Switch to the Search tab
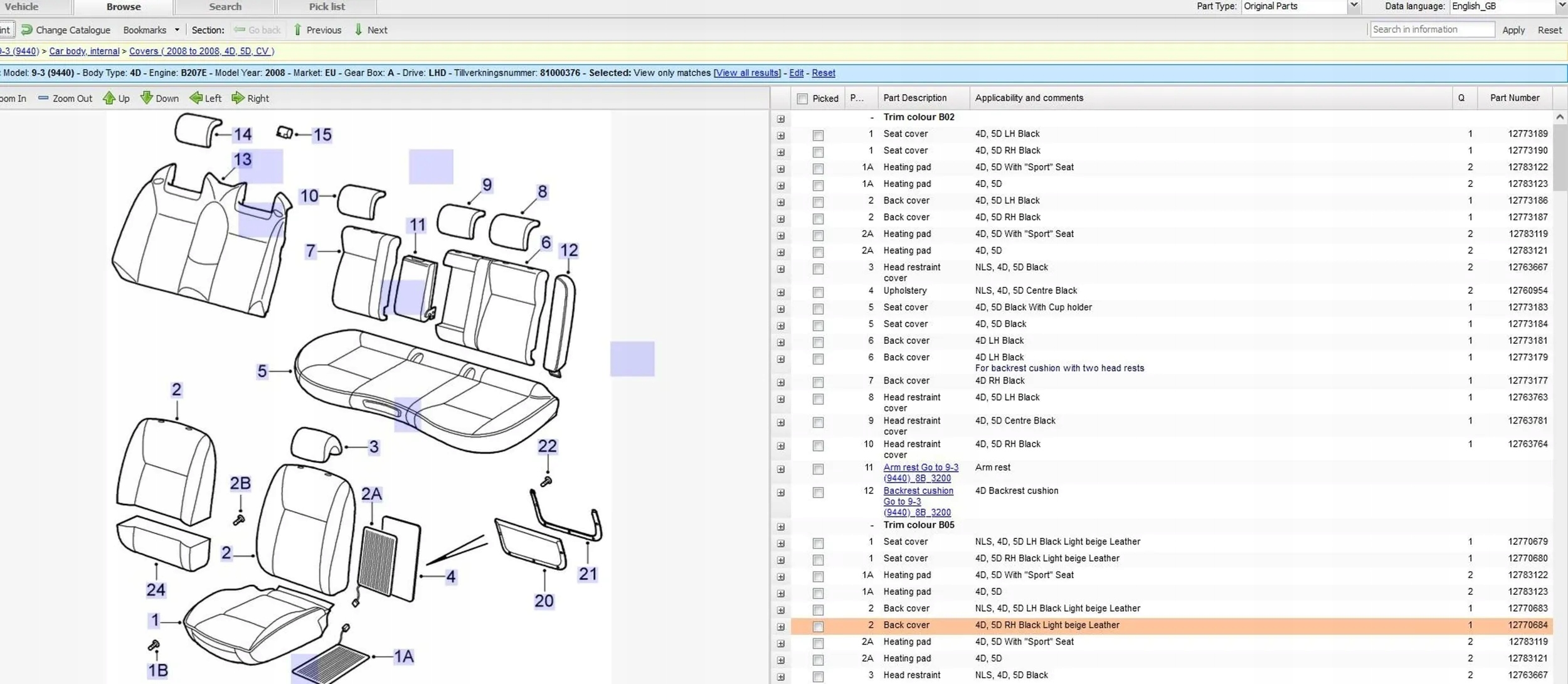The width and height of the screenshot is (1568, 684). point(225,7)
